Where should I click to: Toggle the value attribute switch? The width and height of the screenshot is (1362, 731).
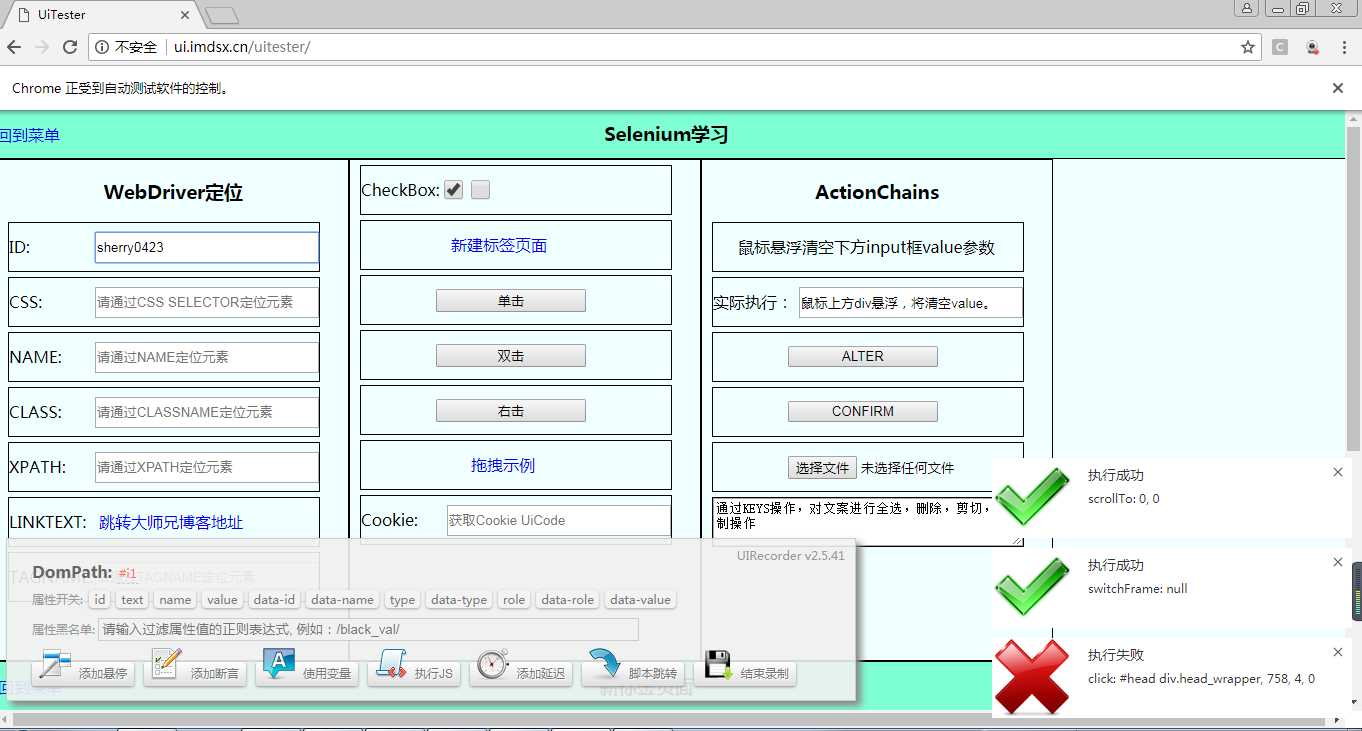click(x=222, y=600)
